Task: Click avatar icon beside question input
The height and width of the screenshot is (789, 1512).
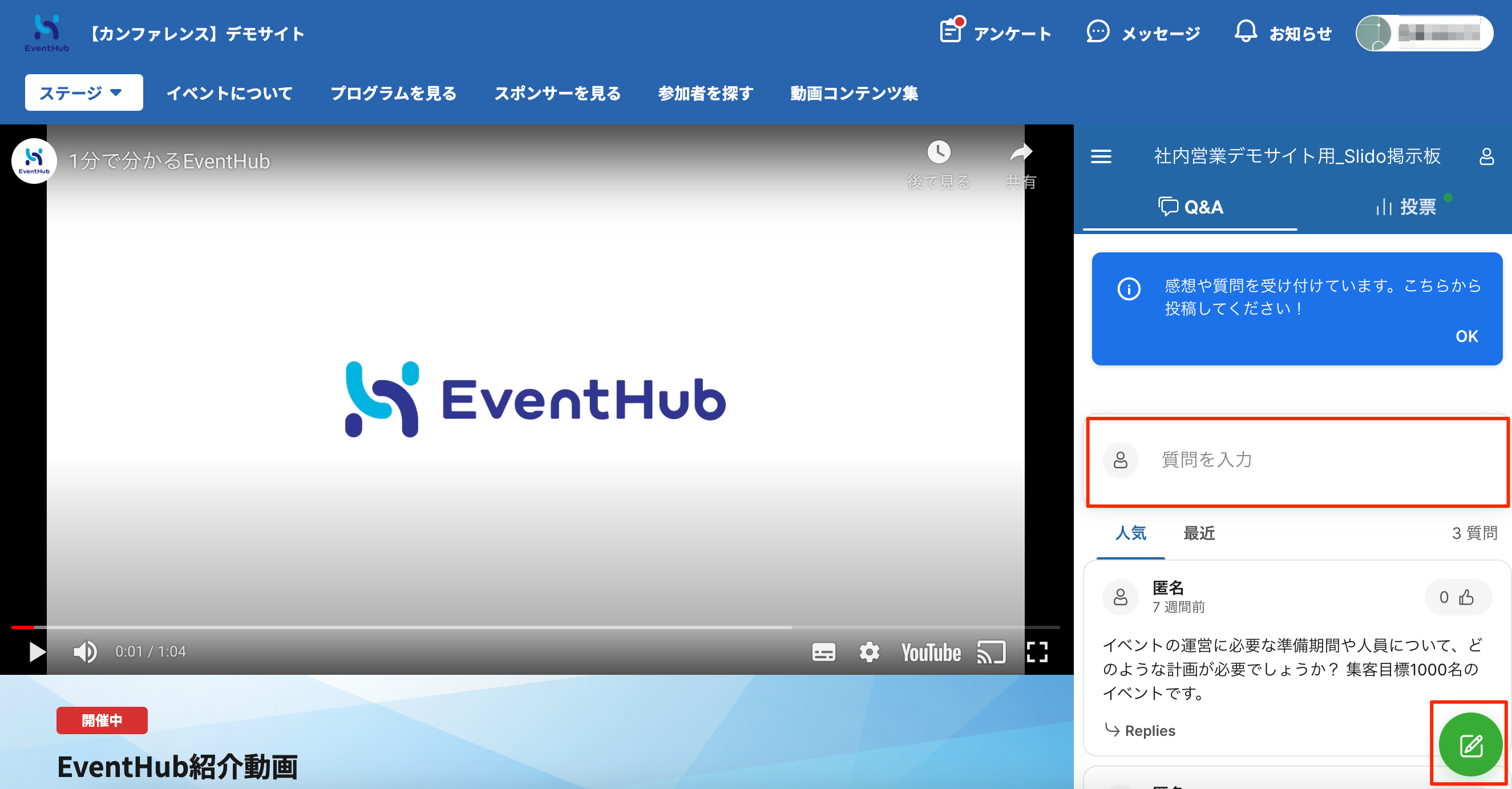Action: click(x=1121, y=460)
